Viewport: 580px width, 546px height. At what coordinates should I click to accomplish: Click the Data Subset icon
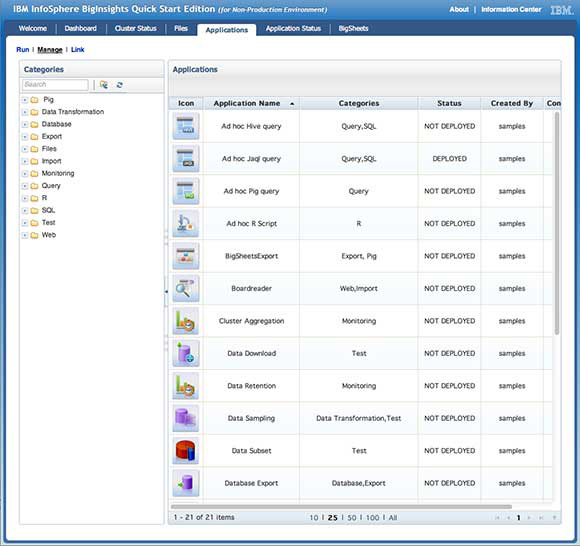[186, 451]
